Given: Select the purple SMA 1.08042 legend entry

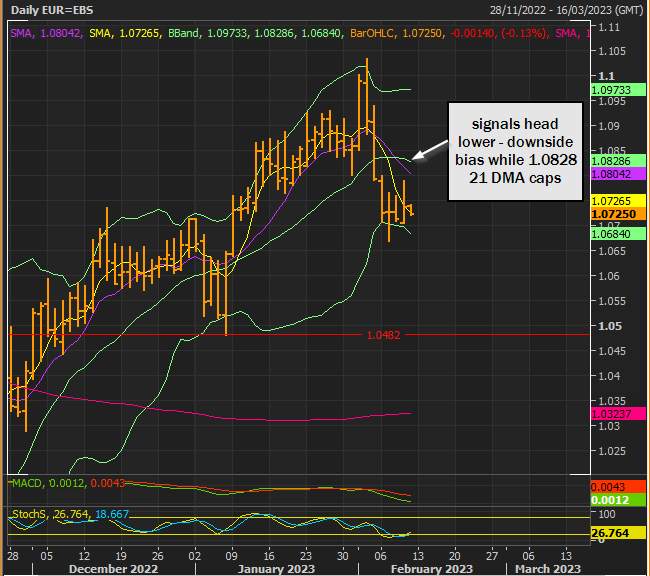Looking at the screenshot, I should pos(46,33).
